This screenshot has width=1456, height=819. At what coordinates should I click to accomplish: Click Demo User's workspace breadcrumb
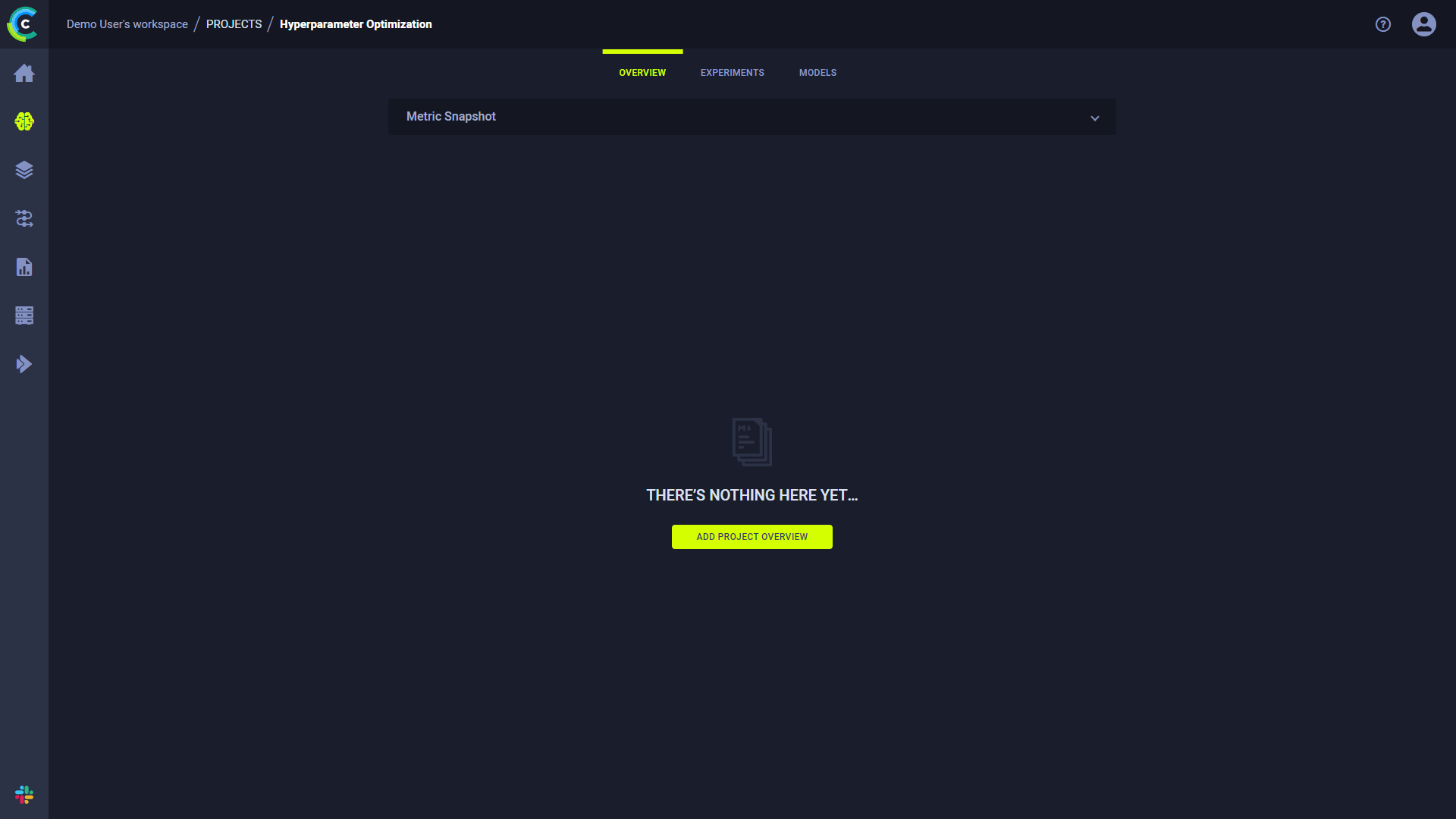[x=127, y=24]
